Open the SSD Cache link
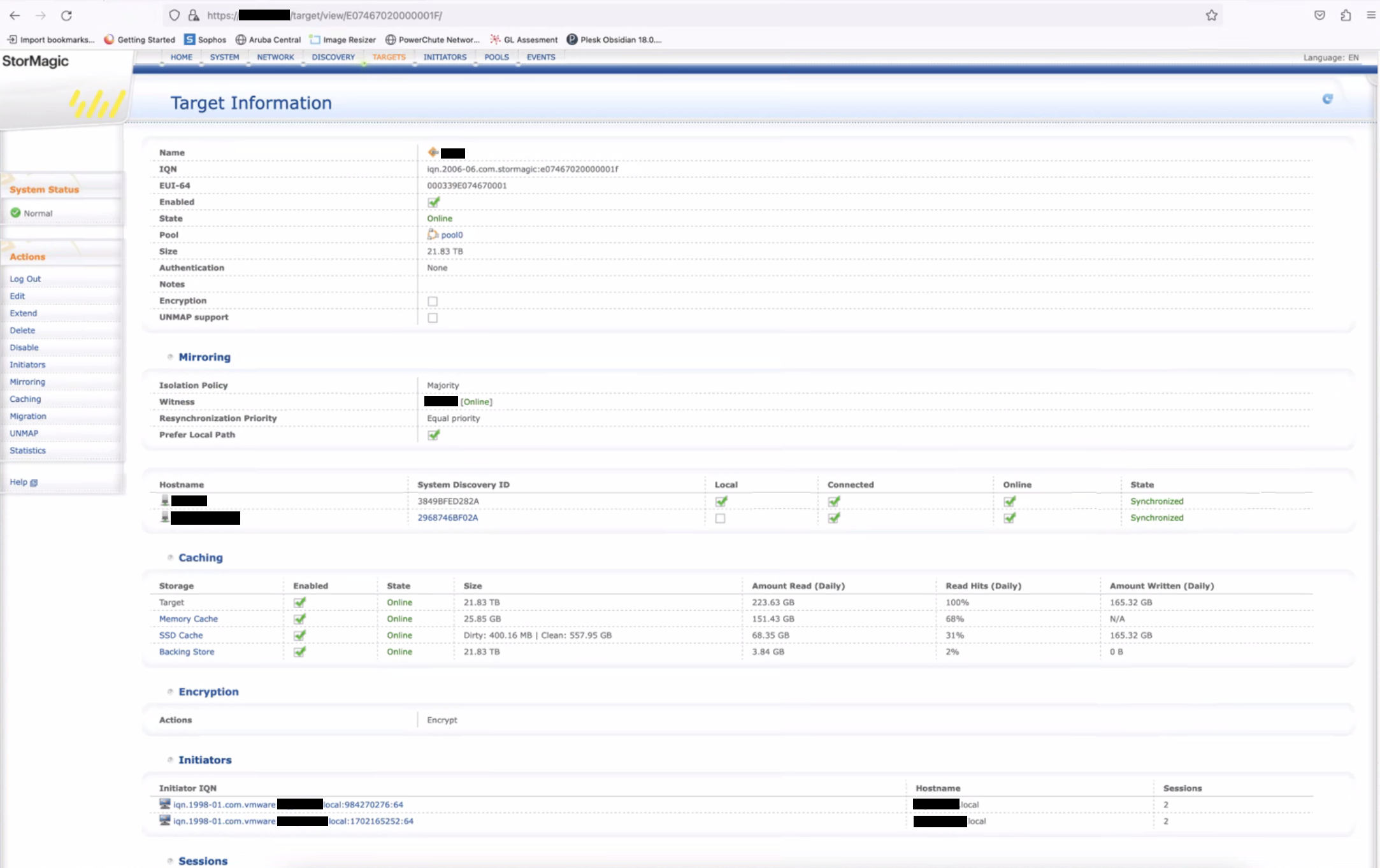 (181, 635)
